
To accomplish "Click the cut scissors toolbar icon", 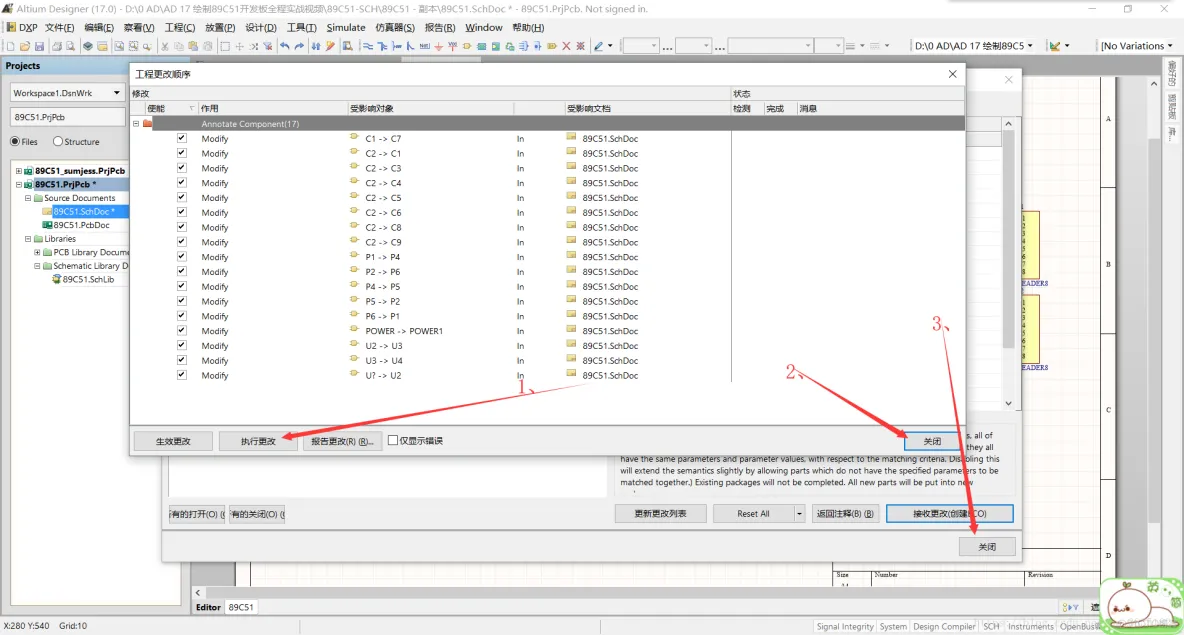I will (x=165, y=46).
